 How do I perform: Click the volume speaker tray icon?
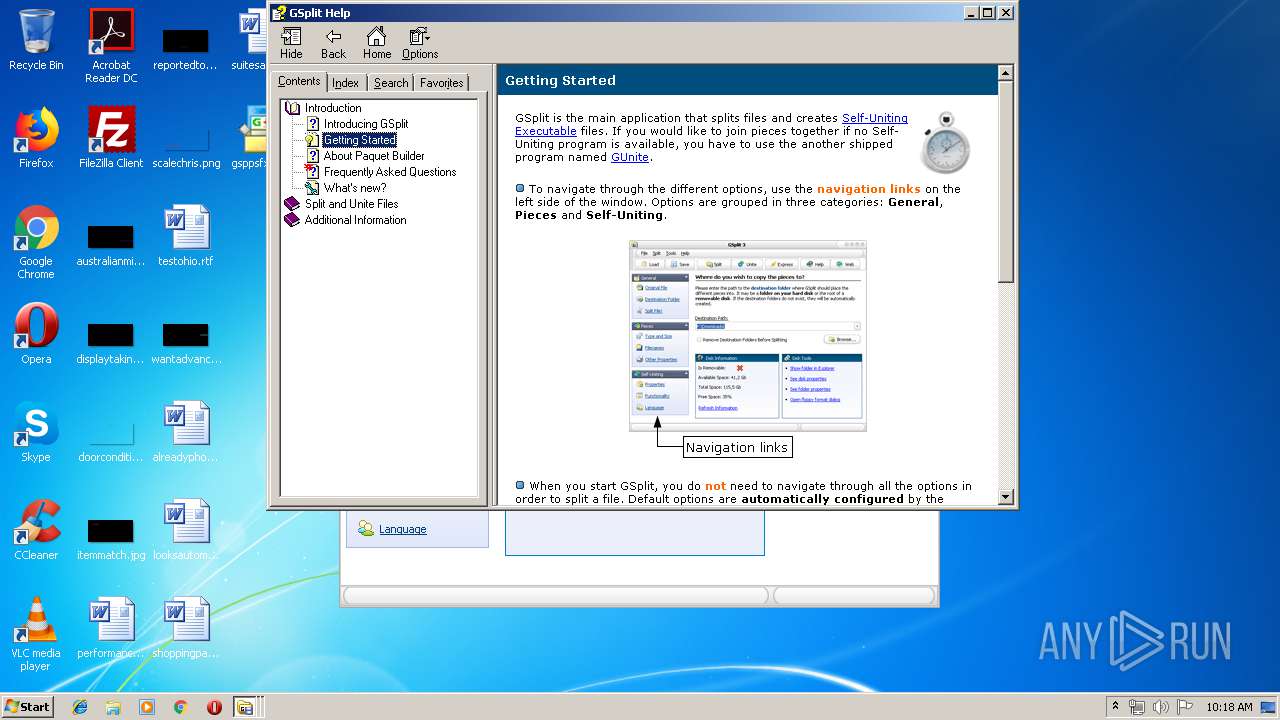[x=1161, y=707]
